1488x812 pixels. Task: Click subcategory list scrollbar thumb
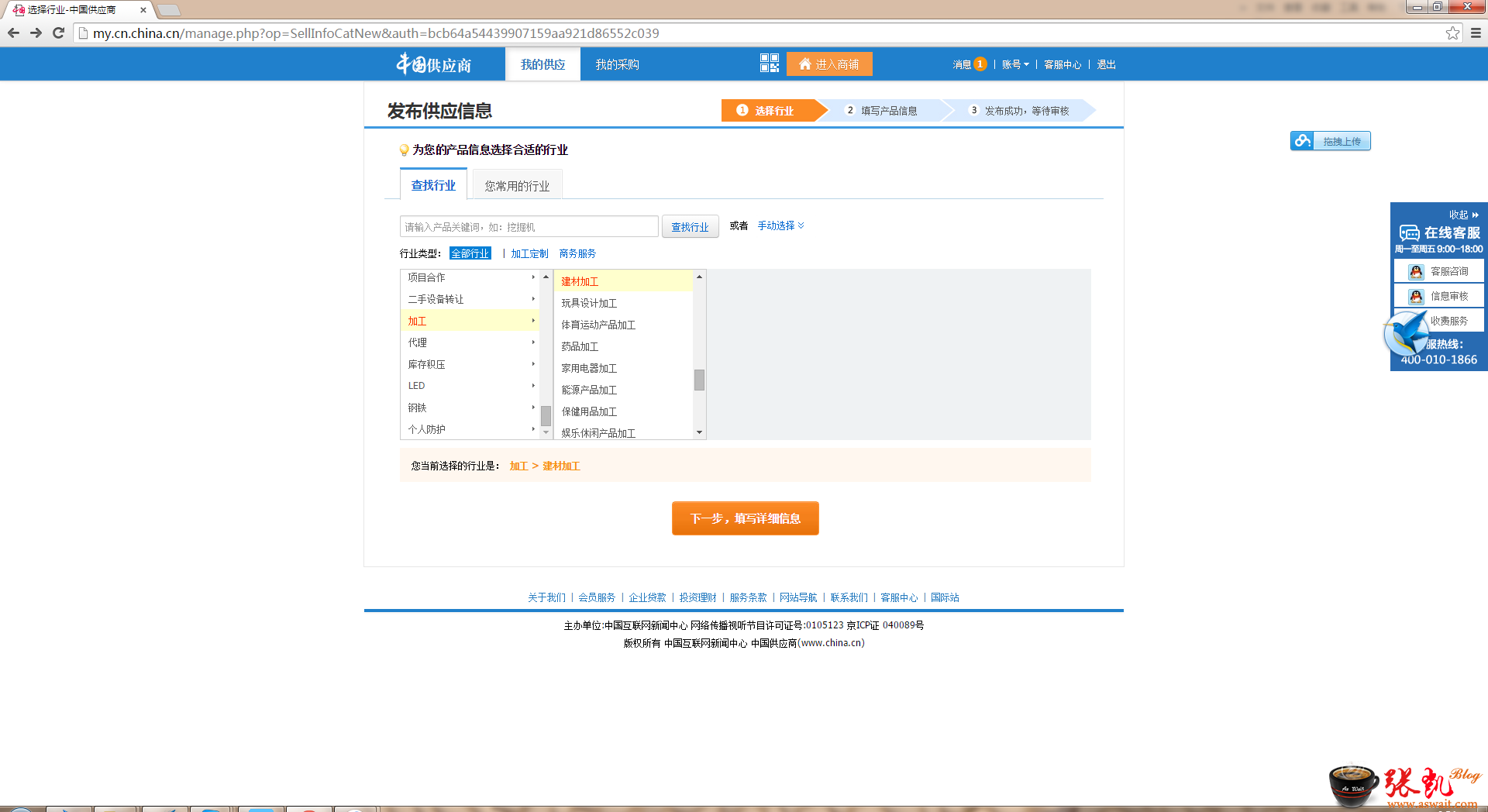[x=699, y=380]
